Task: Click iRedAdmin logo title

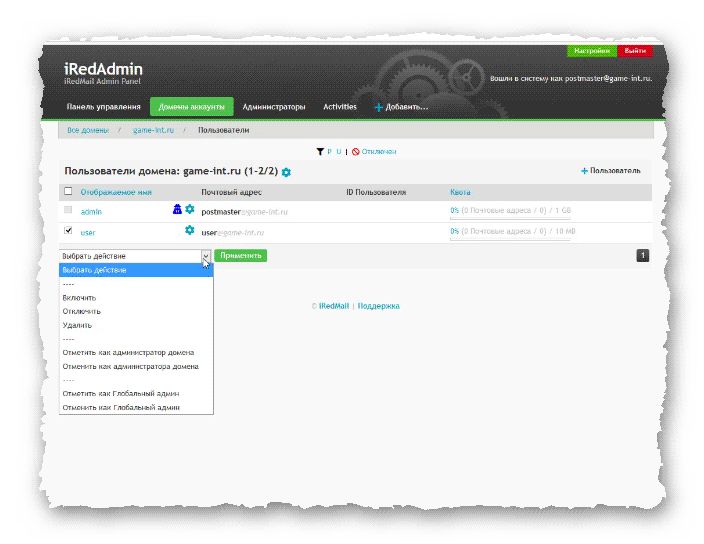Action: tap(103, 69)
